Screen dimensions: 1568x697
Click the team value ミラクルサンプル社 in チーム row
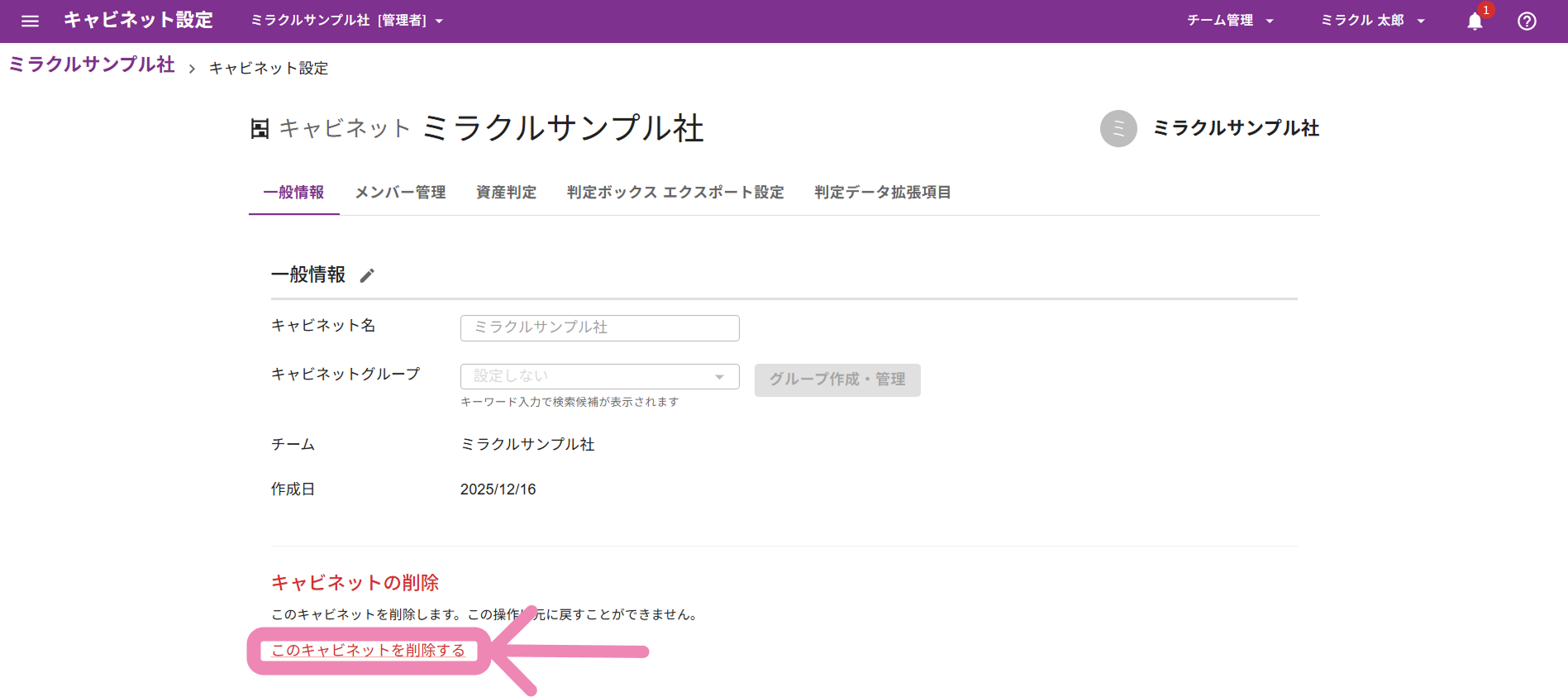tap(527, 445)
